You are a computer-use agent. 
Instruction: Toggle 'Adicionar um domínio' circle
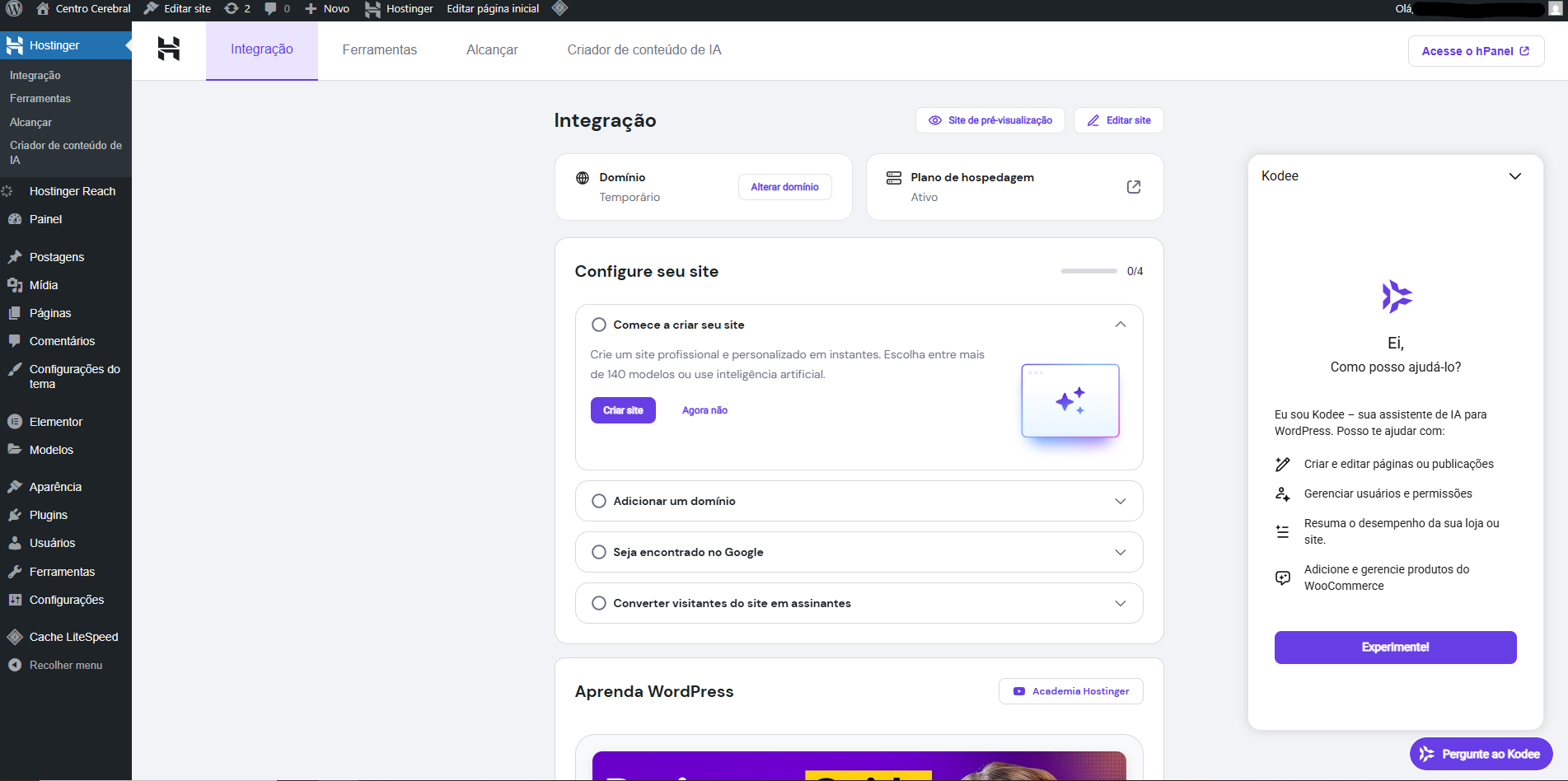(x=599, y=501)
